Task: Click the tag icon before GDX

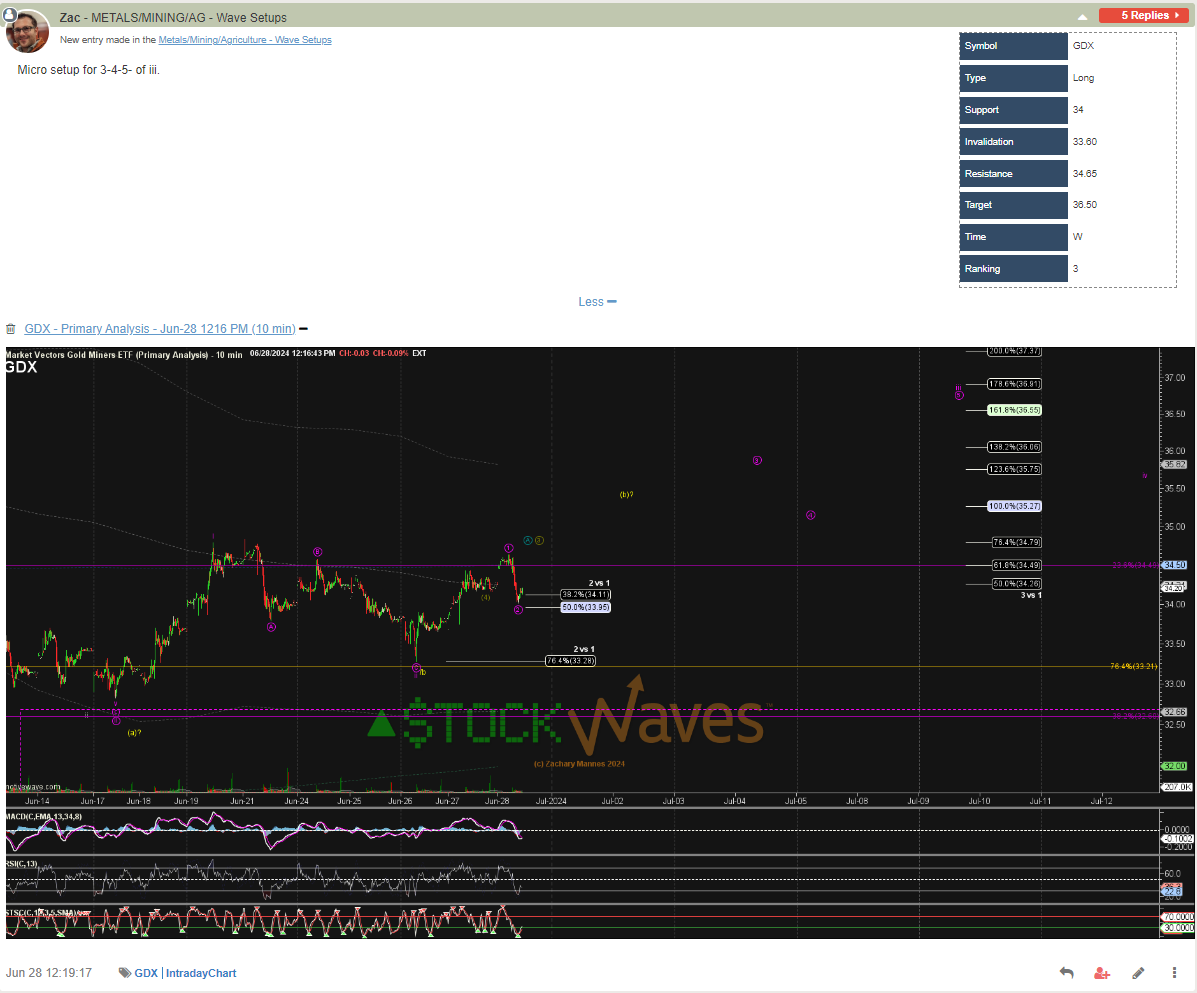Action: click(125, 973)
